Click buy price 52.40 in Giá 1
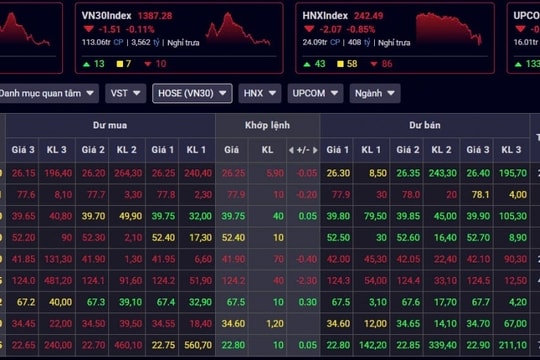Viewport: 540px width, 360px height. click(x=163, y=238)
